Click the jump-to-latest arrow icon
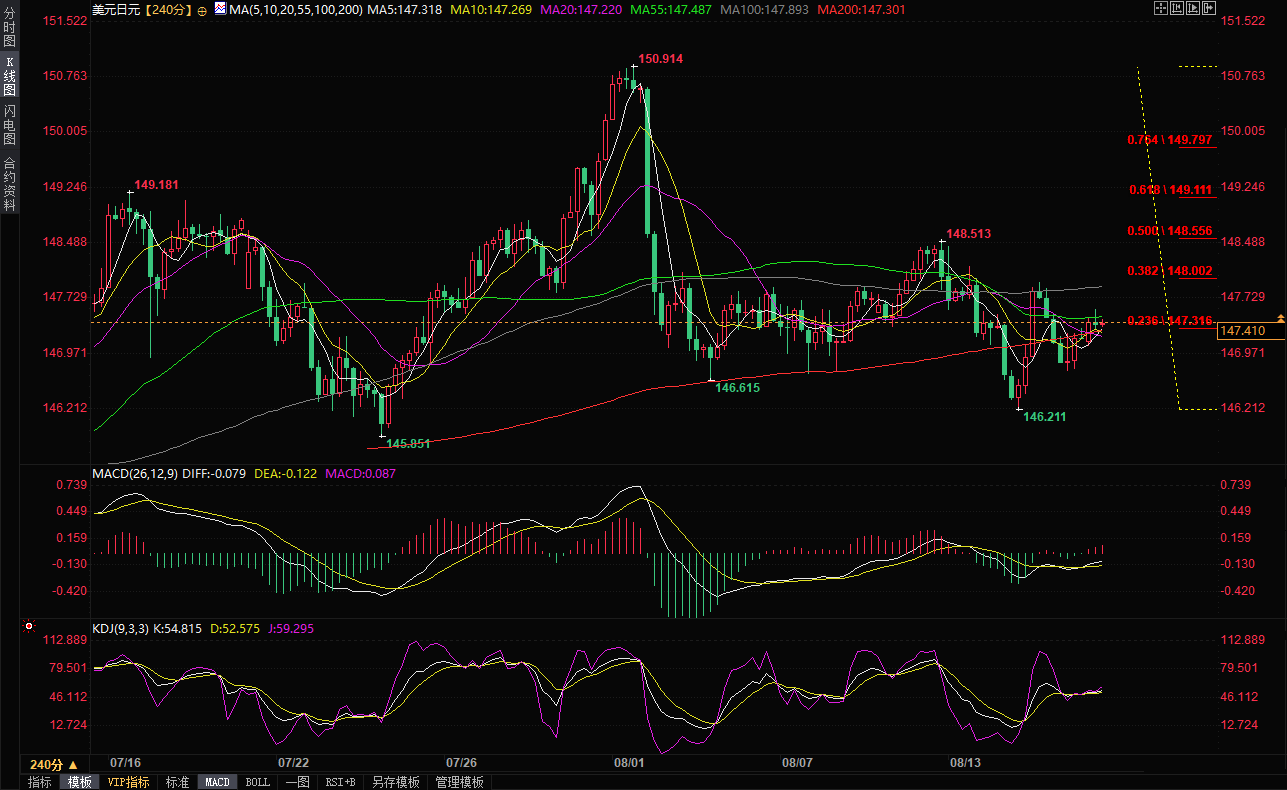Screen dimensions: 1287x790 (x=1209, y=8)
